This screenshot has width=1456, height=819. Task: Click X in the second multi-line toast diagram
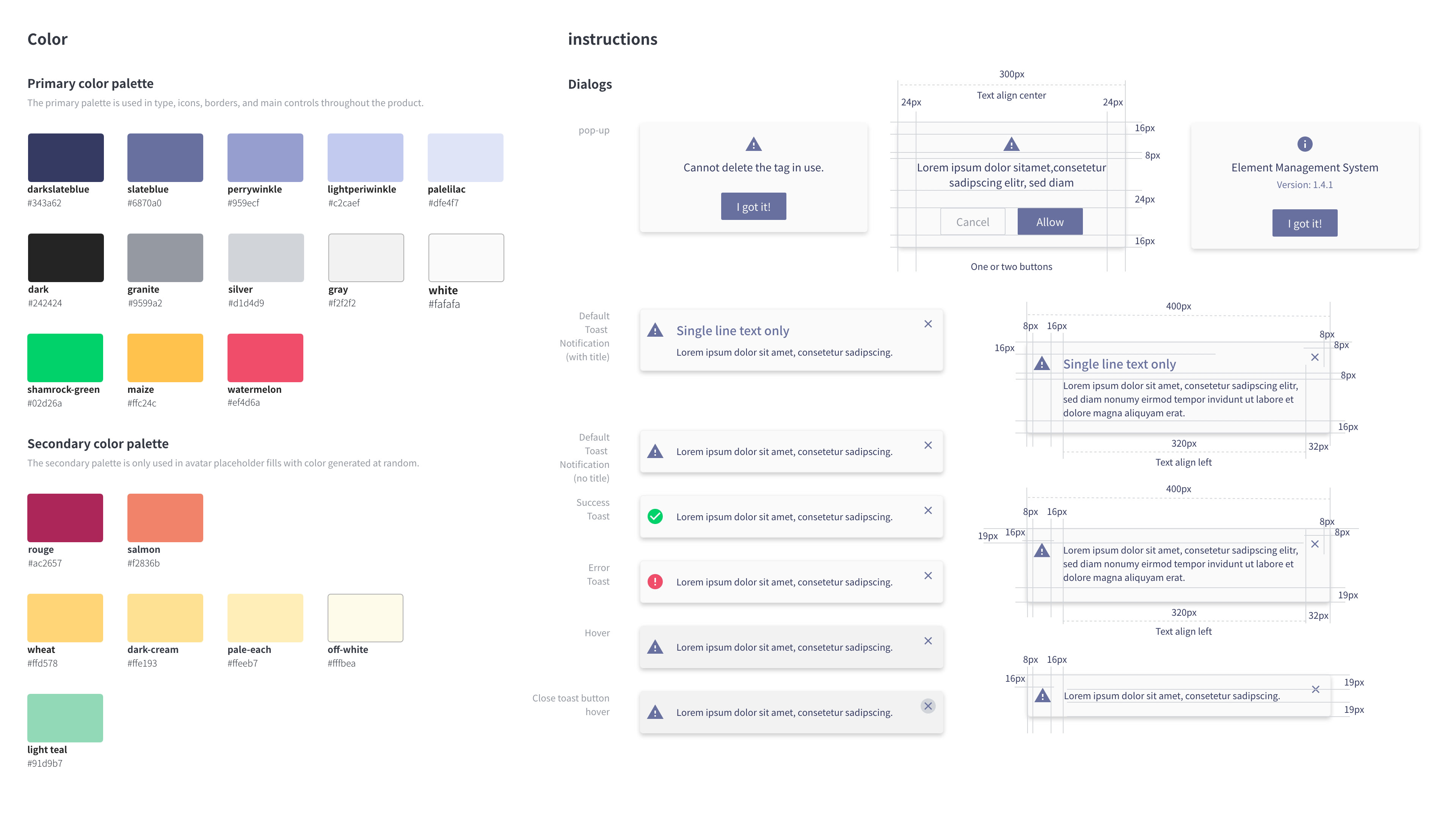(1315, 544)
